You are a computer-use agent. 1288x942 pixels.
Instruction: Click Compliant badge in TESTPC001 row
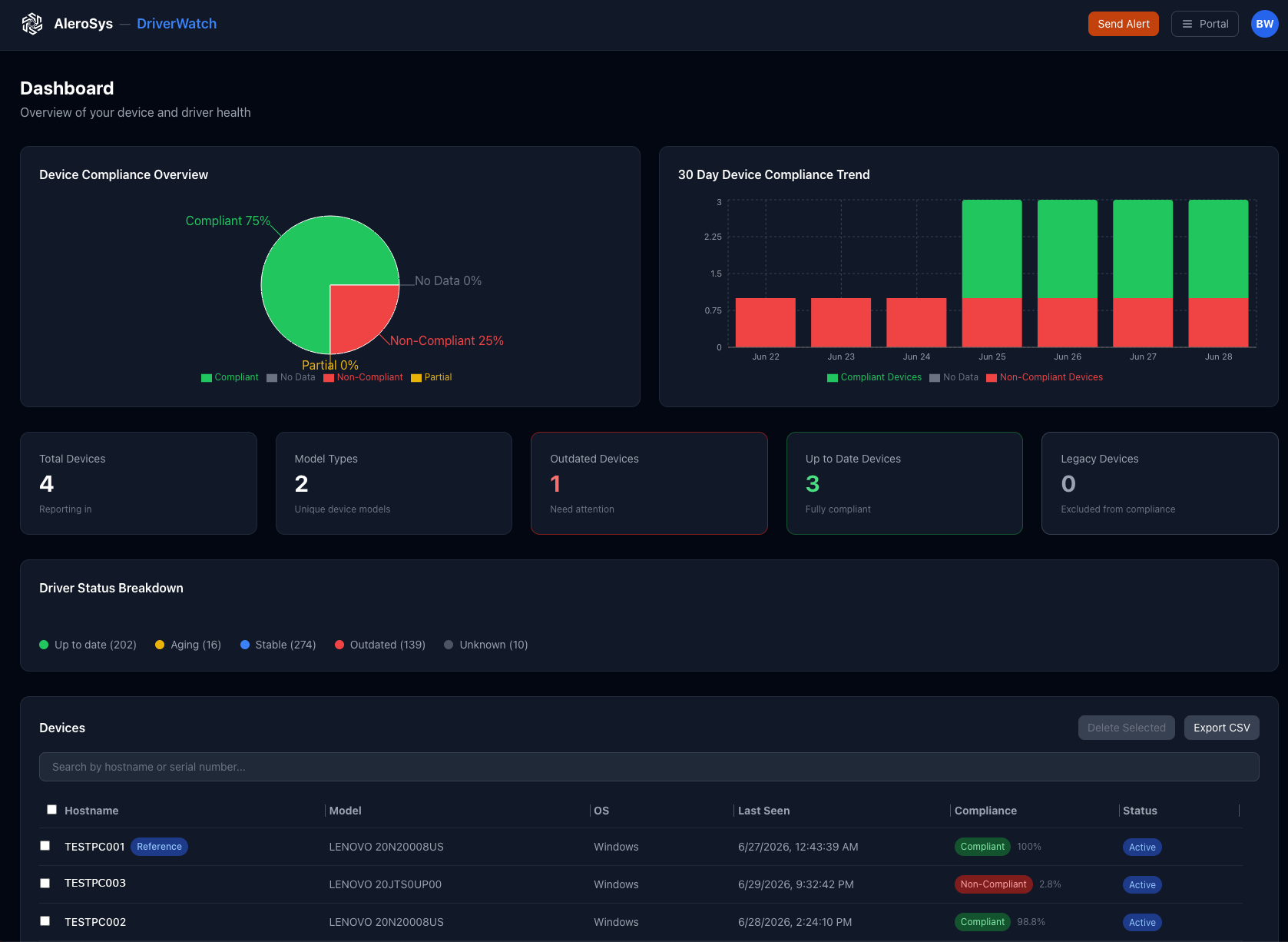(x=982, y=847)
